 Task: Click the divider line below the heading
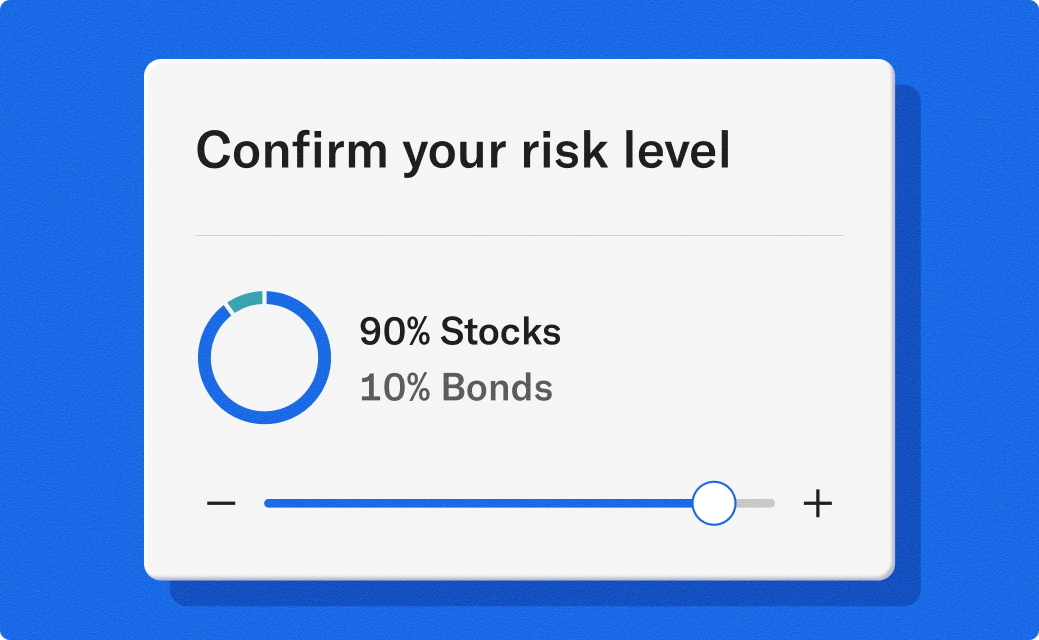(x=519, y=235)
